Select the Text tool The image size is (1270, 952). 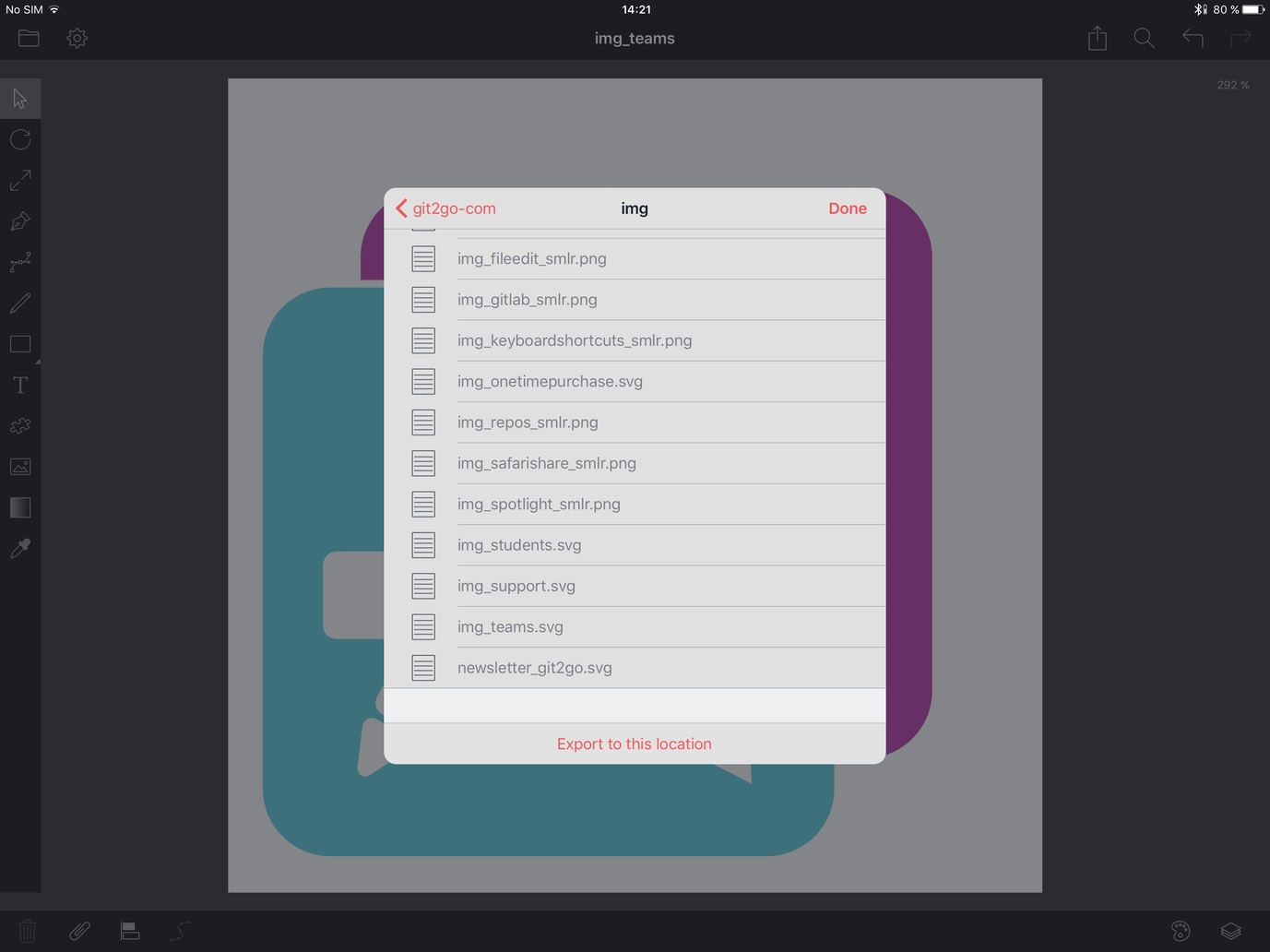point(20,385)
